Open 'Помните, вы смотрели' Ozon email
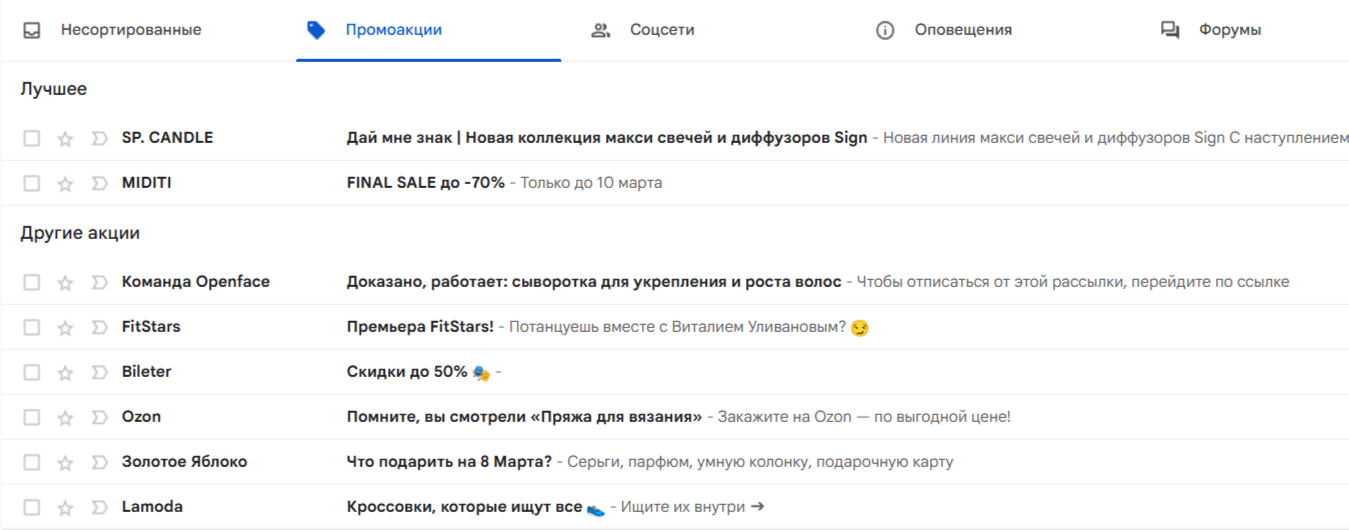Screen dimensions: 1349x530 pos(525,417)
